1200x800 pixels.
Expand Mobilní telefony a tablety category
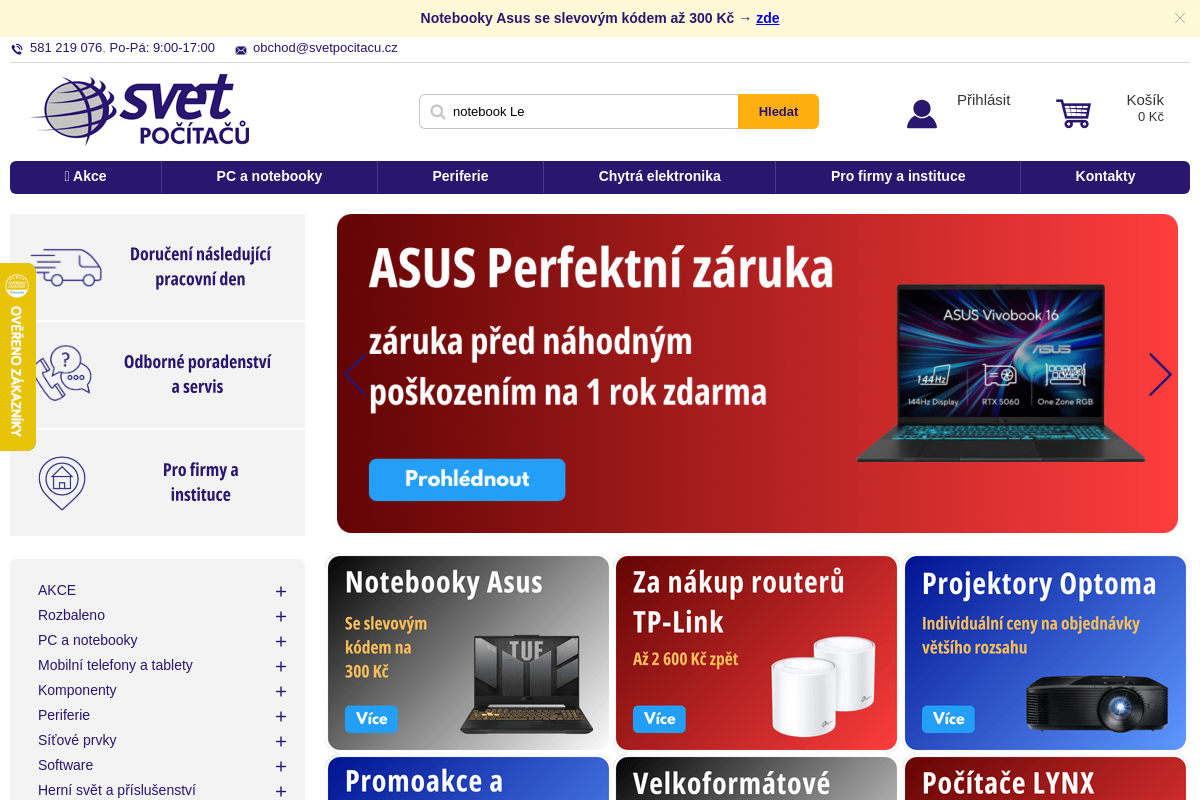281,667
